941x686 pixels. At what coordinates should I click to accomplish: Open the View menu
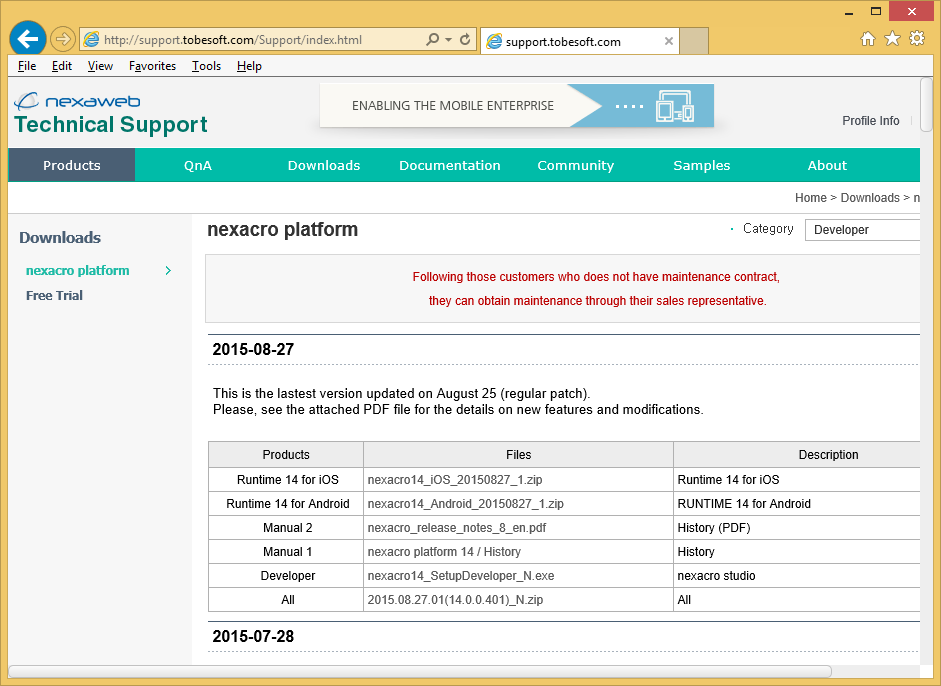100,66
